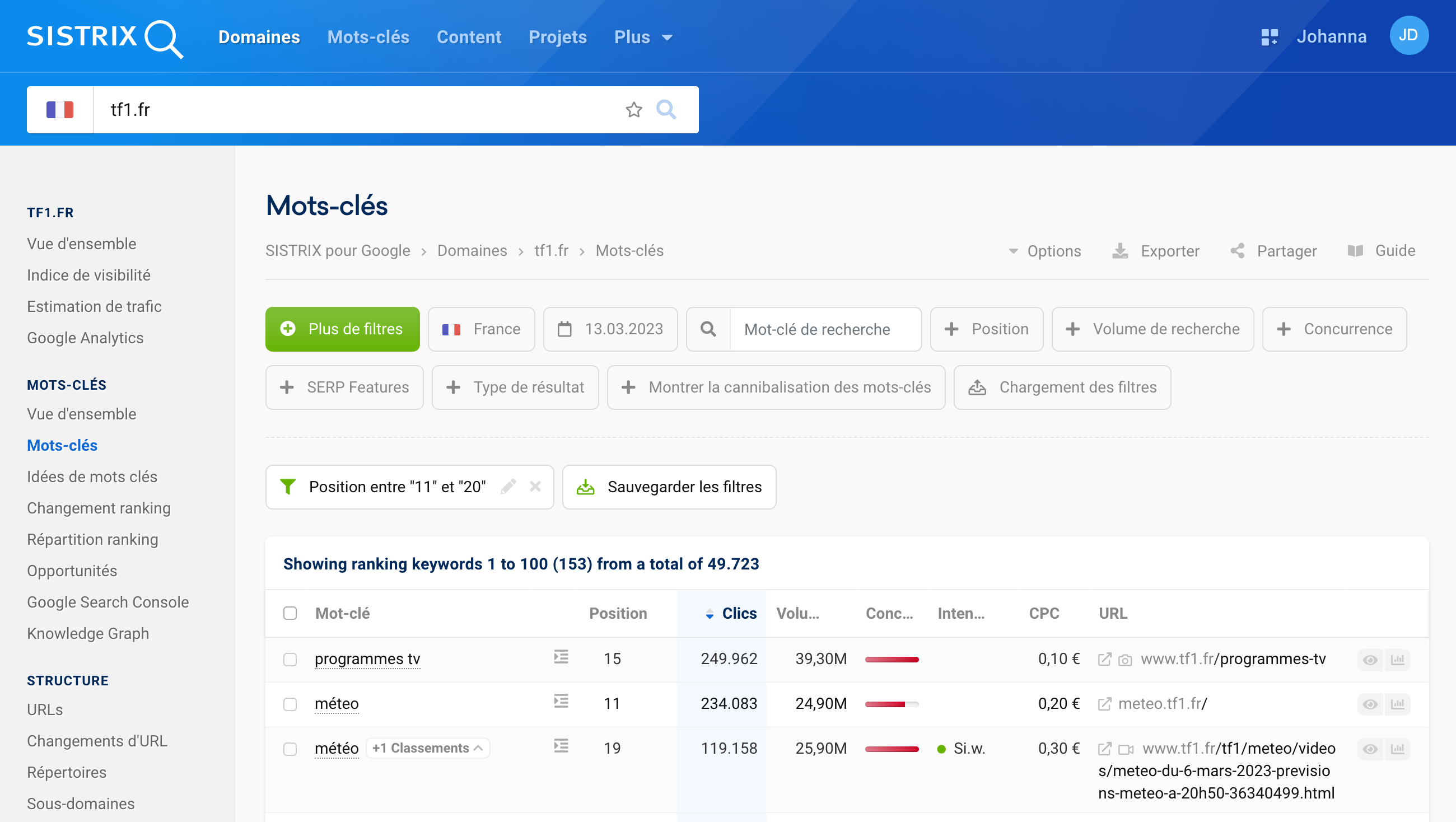Click the Plus de filtres button
This screenshot has width=1456, height=822.
pyautogui.click(x=343, y=329)
